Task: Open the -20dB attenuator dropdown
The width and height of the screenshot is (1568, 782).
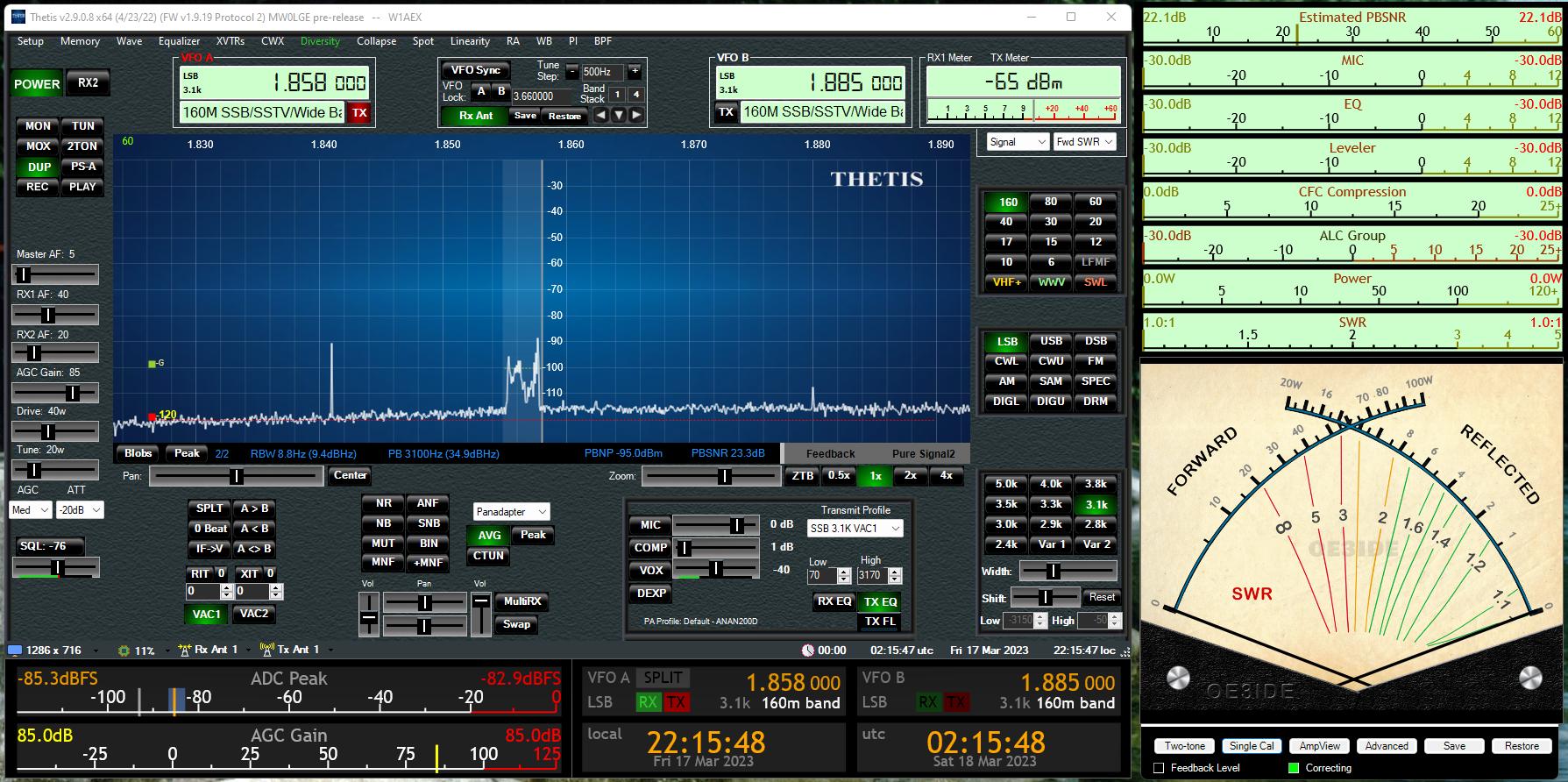Action: [80, 510]
